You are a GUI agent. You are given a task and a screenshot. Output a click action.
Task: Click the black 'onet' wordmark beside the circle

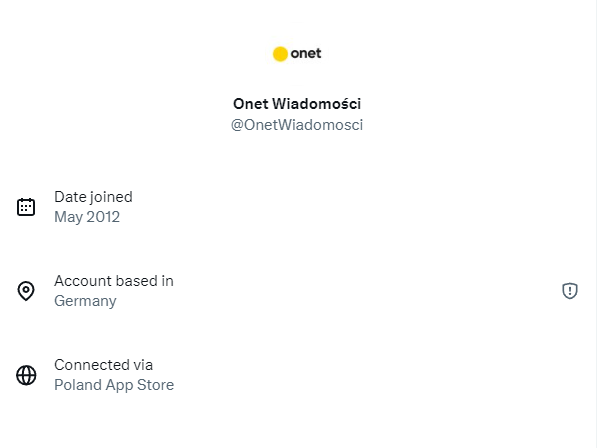tap(306, 53)
